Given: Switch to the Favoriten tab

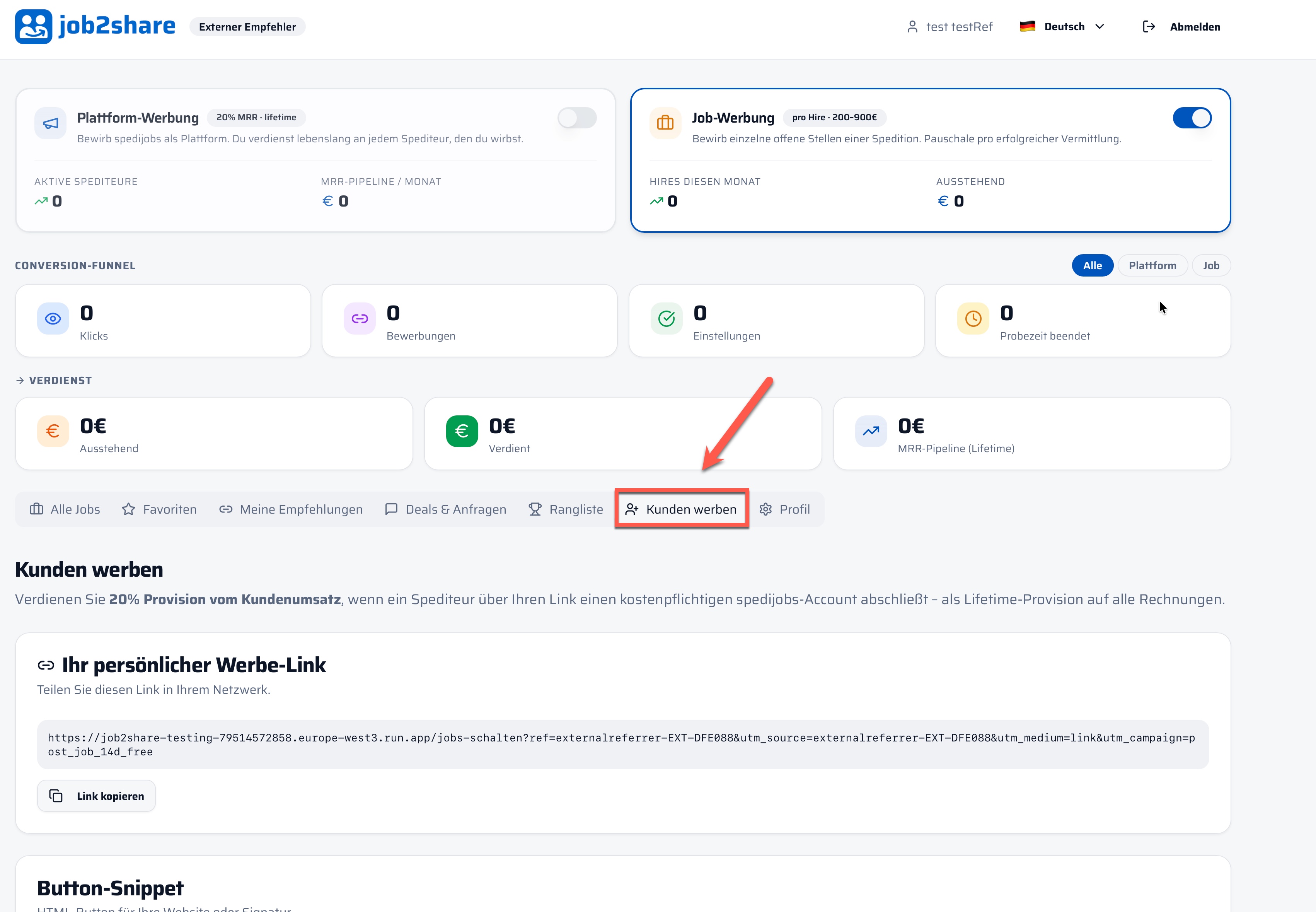Looking at the screenshot, I should tap(159, 509).
